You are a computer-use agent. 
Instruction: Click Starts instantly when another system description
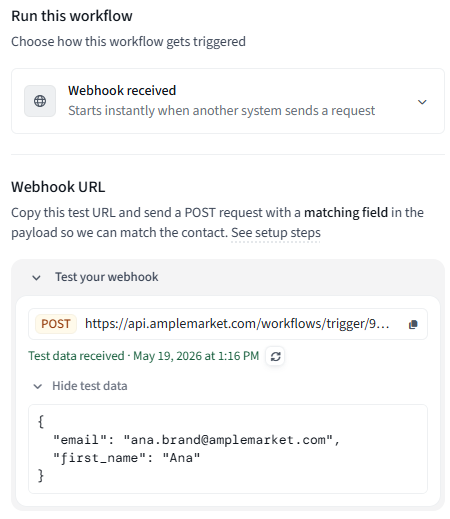222,111
